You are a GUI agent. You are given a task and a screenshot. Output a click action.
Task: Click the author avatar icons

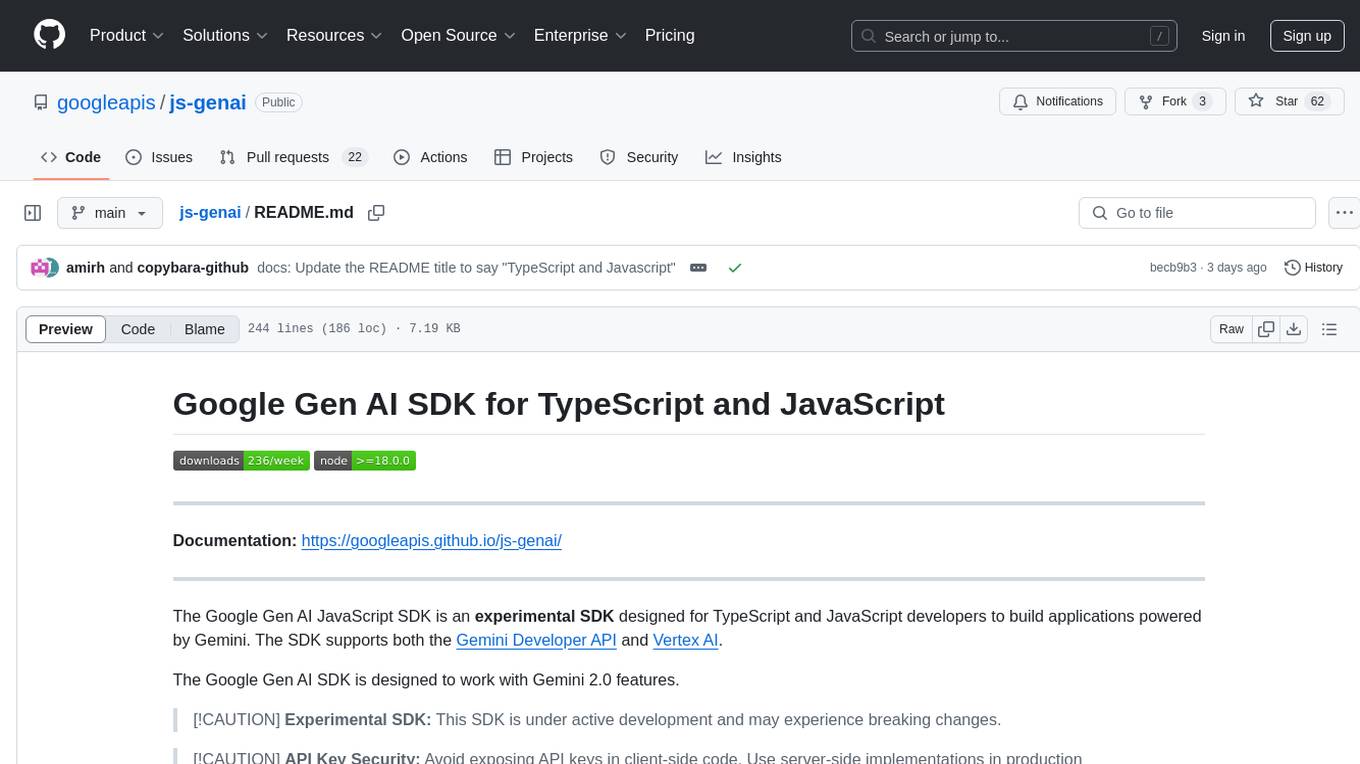45,267
